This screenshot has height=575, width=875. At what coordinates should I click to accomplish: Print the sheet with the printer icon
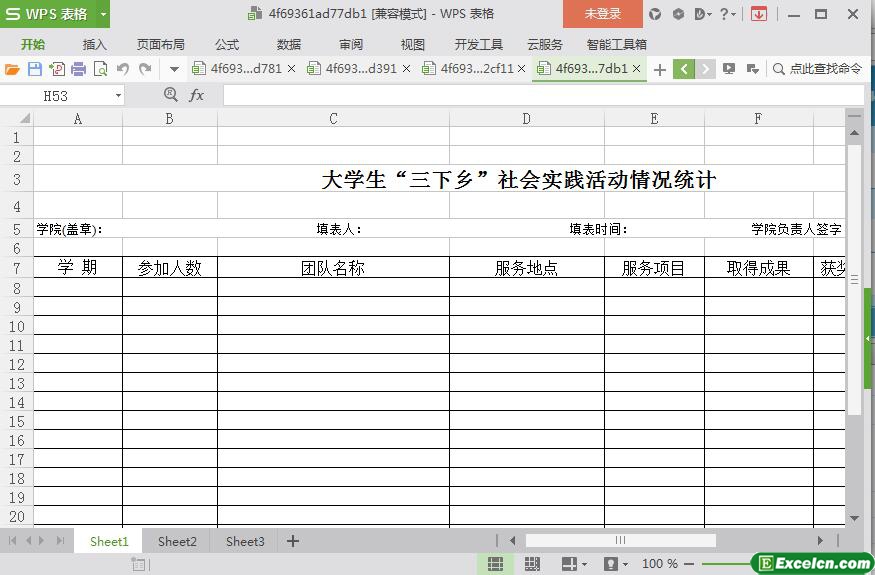point(79,69)
